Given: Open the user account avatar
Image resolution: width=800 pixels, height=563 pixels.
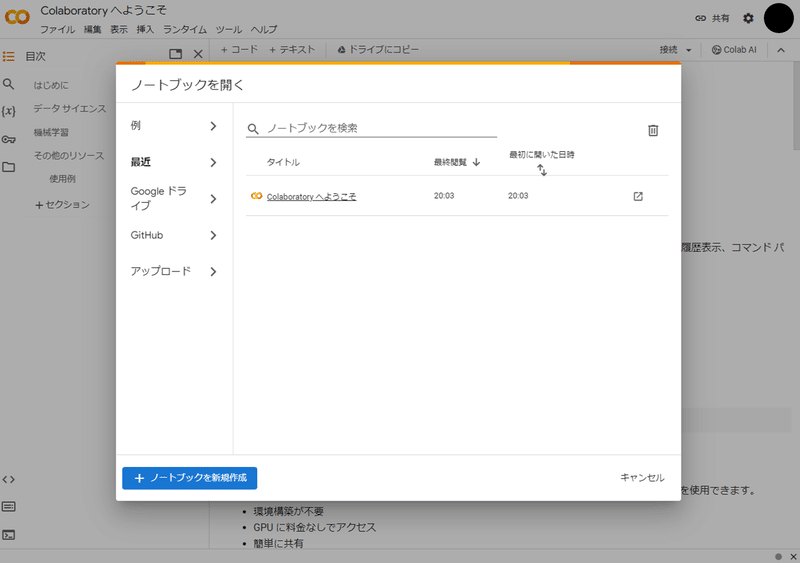Looking at the screenshot, I should [x=779, y=18].
